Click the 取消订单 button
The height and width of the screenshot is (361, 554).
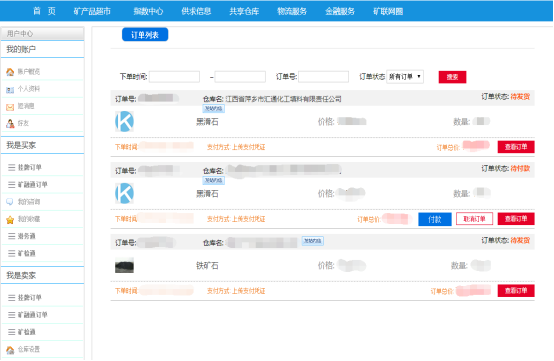(474, 219)
